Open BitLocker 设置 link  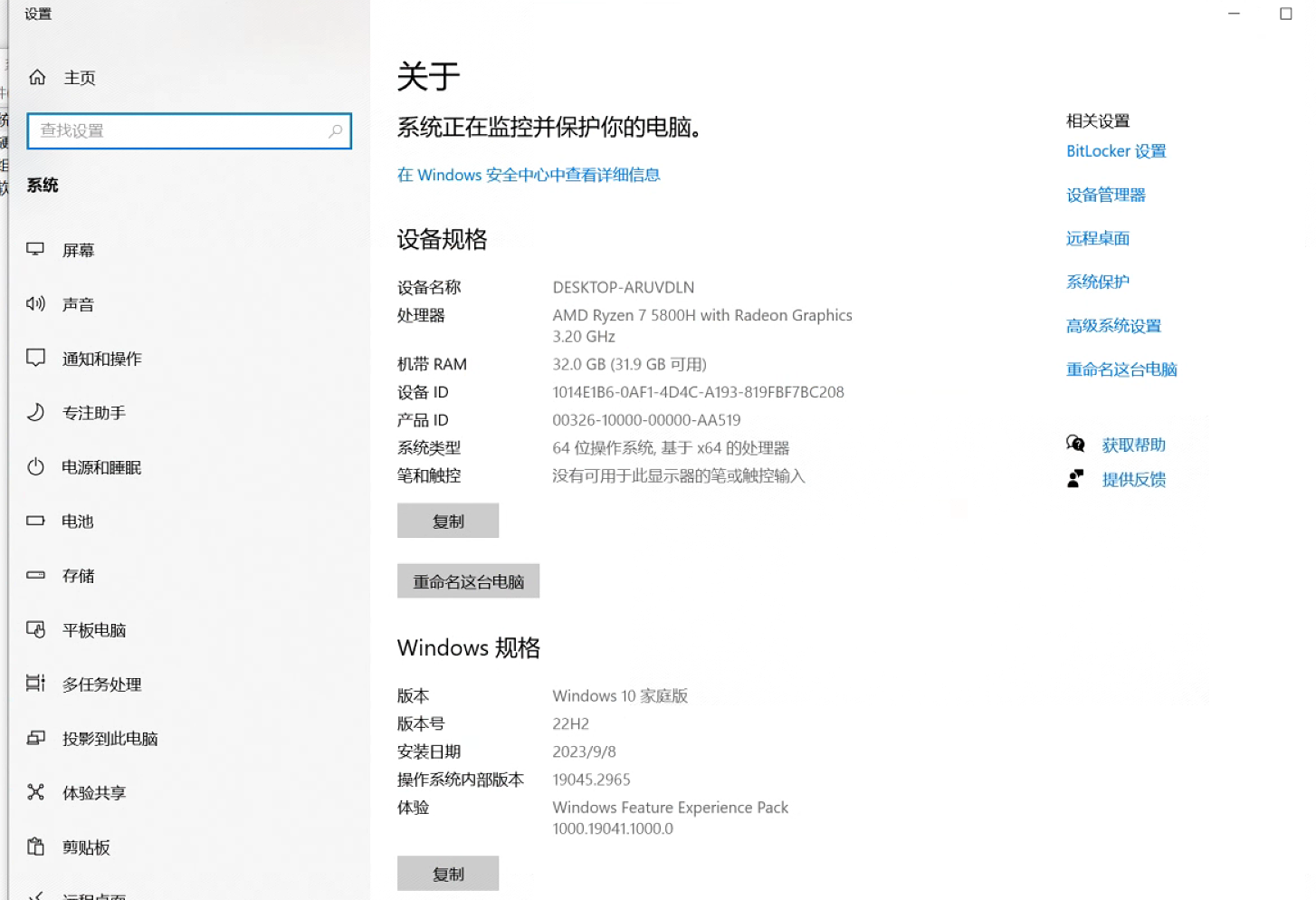tap(1116, 151)
